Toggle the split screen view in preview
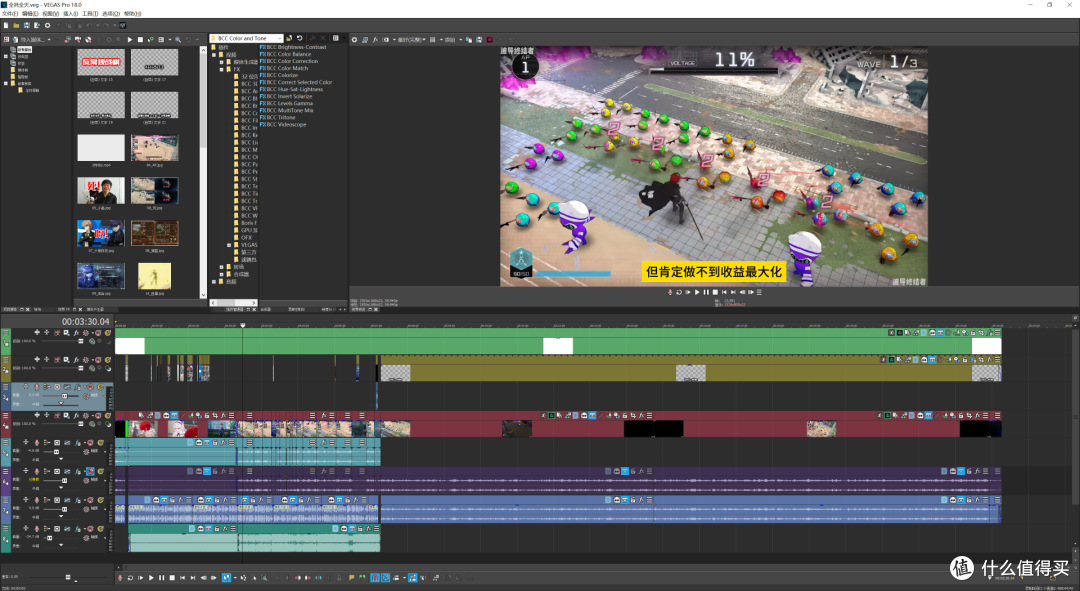The width and height of the screenshot is (1080, 591). coord(386,39)
